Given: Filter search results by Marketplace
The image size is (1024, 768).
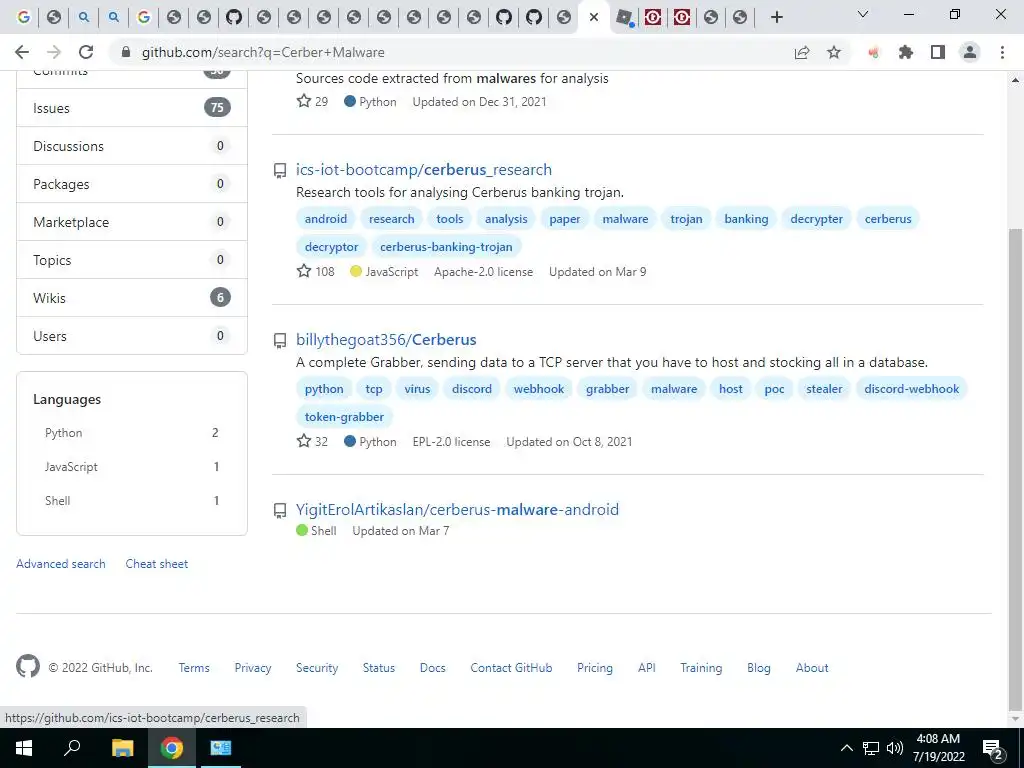Looking at the screenshot, I should pos(132,222).
